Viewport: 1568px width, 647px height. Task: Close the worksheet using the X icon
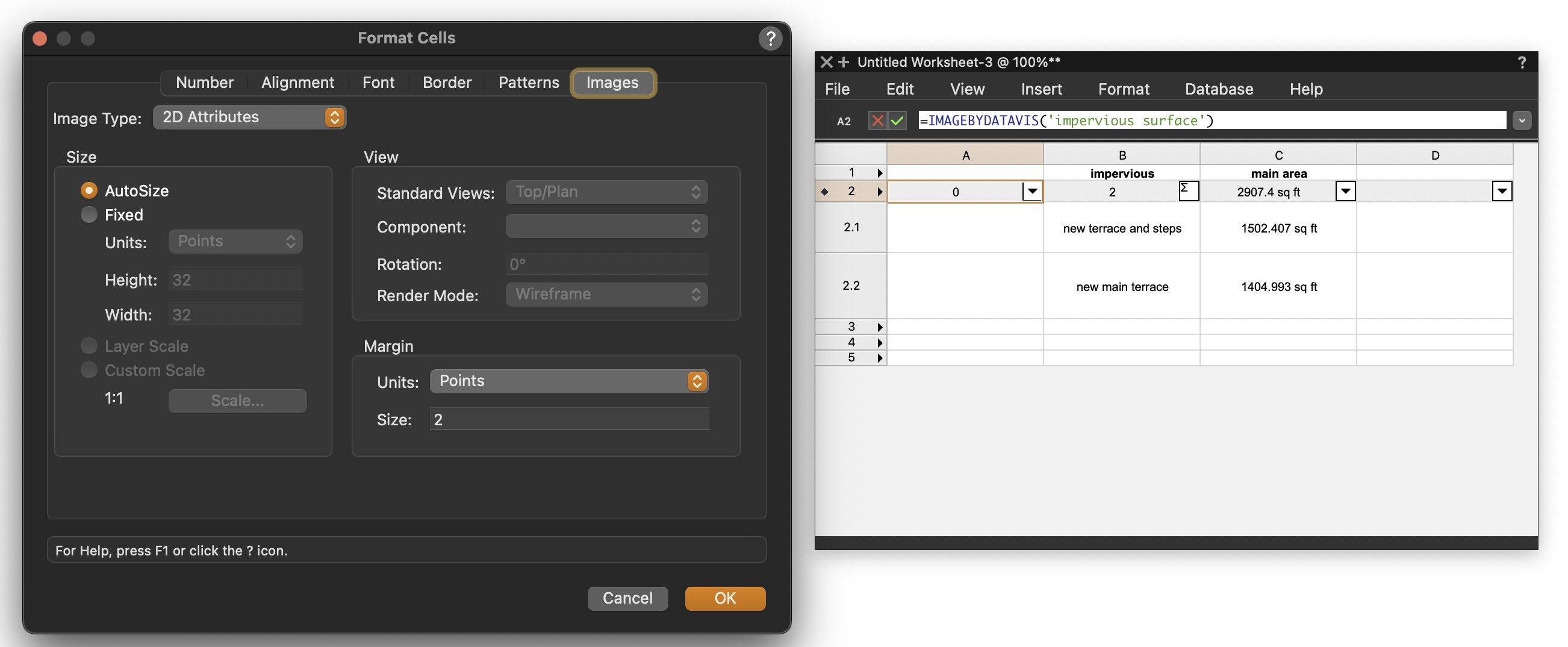tap(826, 62)
